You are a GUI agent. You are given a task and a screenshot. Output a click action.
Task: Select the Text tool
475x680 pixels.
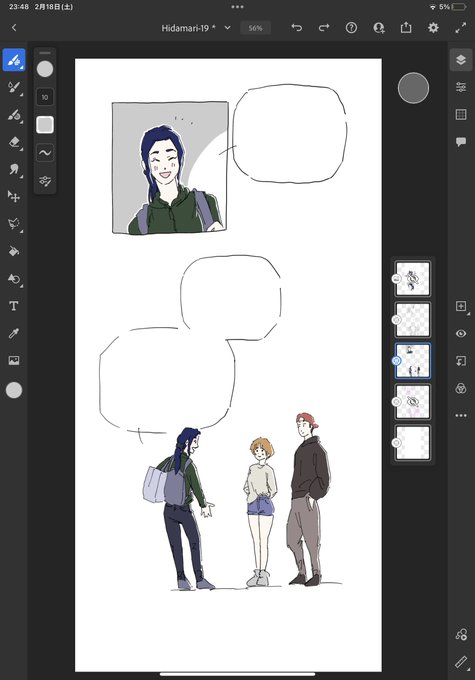click(14, 306)
